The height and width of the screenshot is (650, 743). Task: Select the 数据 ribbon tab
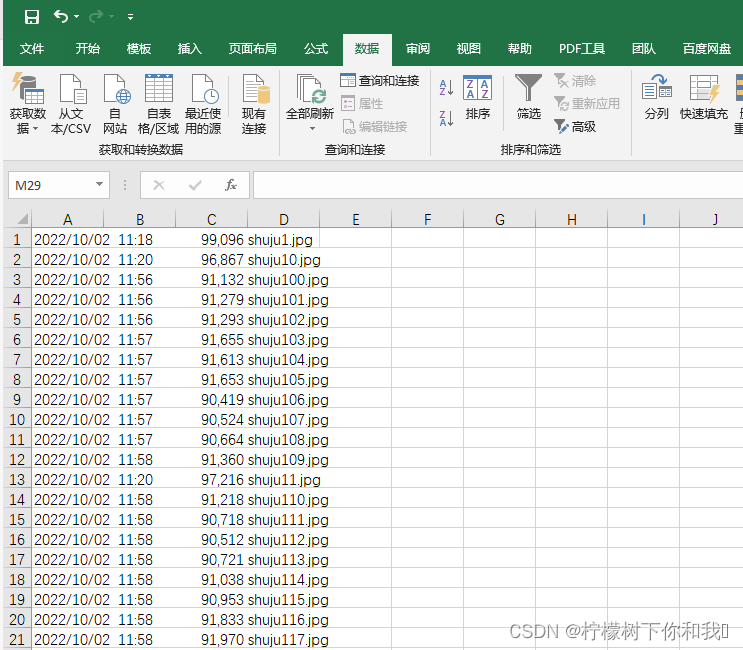point(367,49)
